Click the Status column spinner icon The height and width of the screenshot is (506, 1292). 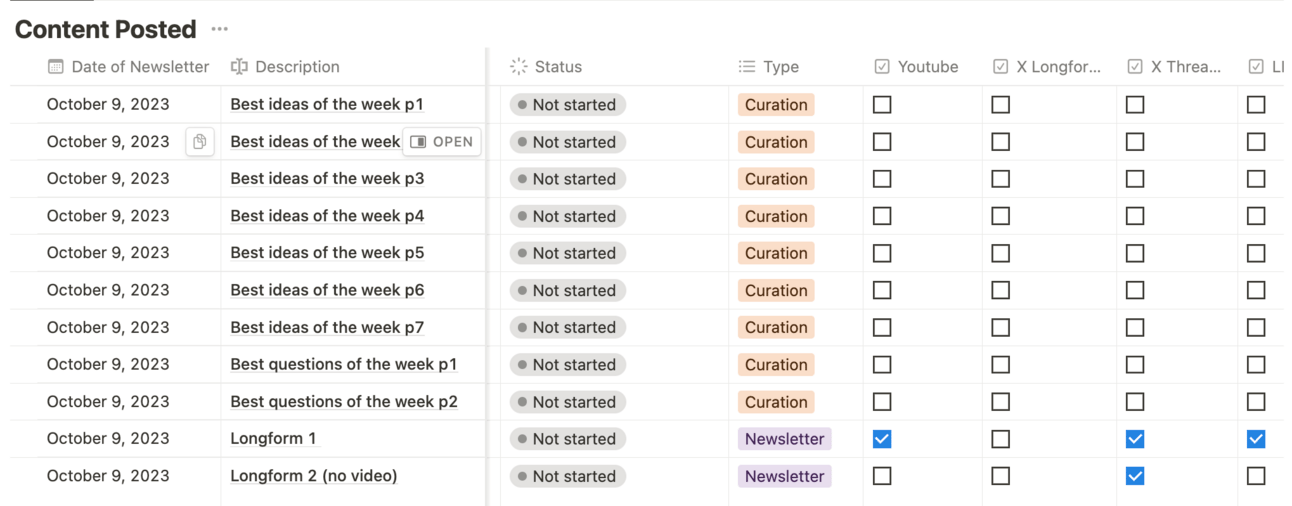[x=518, y=67]
